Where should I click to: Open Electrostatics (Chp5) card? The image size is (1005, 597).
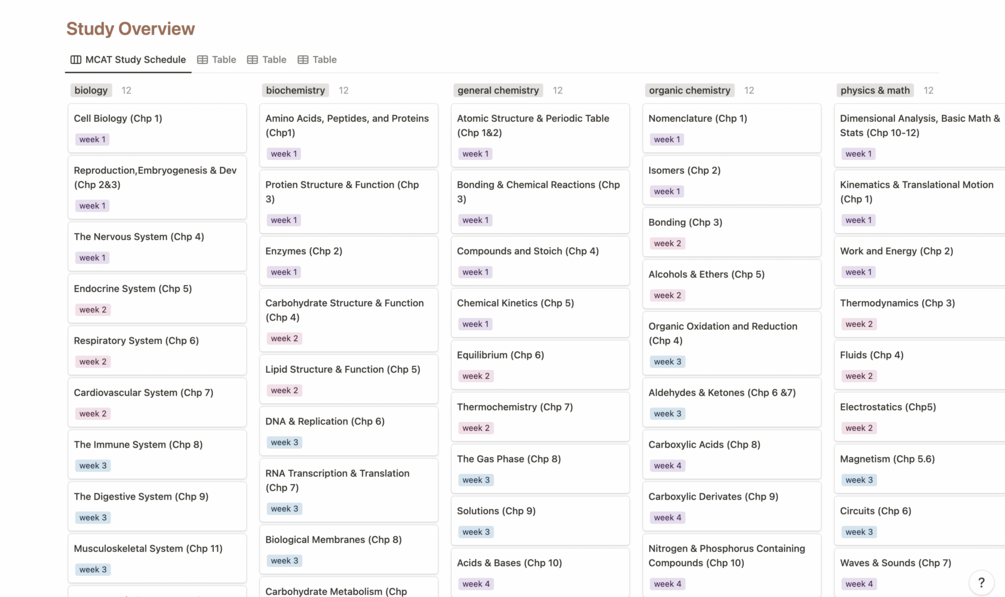(920, 417)
